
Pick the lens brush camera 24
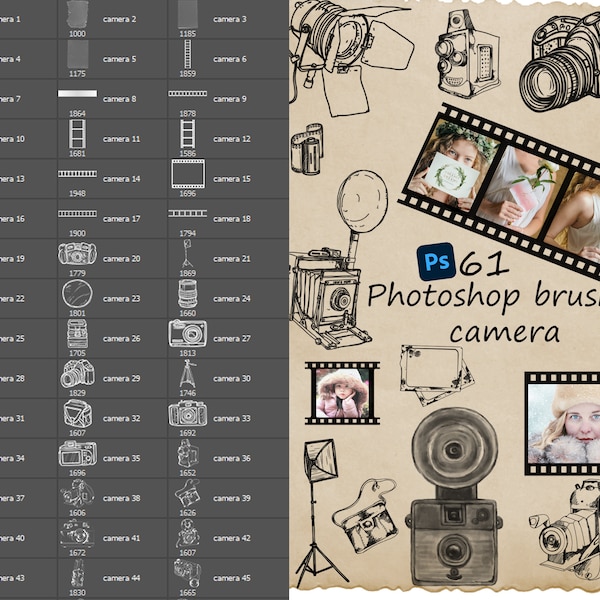coord(228,298)
